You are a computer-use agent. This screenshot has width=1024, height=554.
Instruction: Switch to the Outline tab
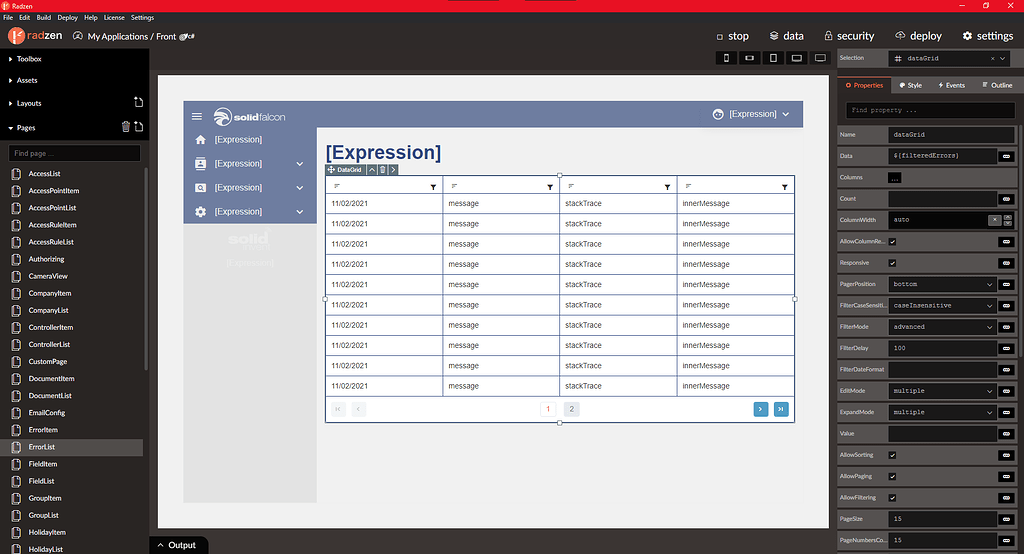click(997, 86)
